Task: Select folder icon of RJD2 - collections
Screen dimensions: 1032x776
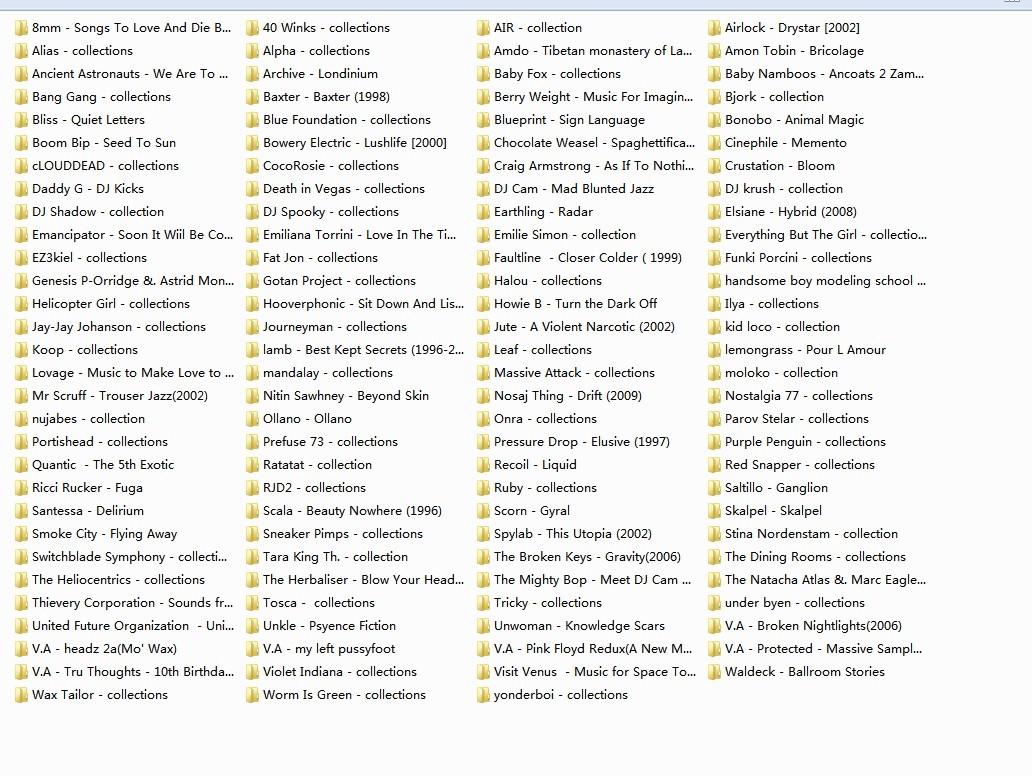Action: (x=252, y=488)
